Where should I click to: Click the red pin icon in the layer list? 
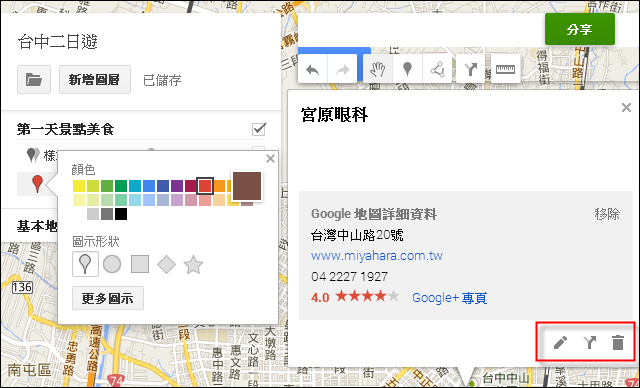[x=37, y=184]
